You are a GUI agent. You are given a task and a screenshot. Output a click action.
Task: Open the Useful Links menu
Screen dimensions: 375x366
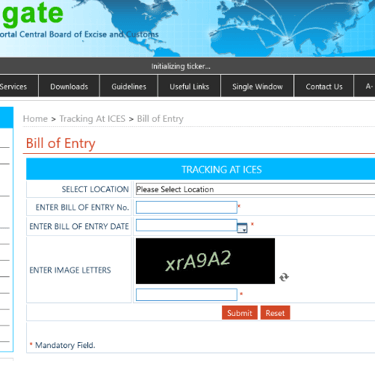(189, 86)
